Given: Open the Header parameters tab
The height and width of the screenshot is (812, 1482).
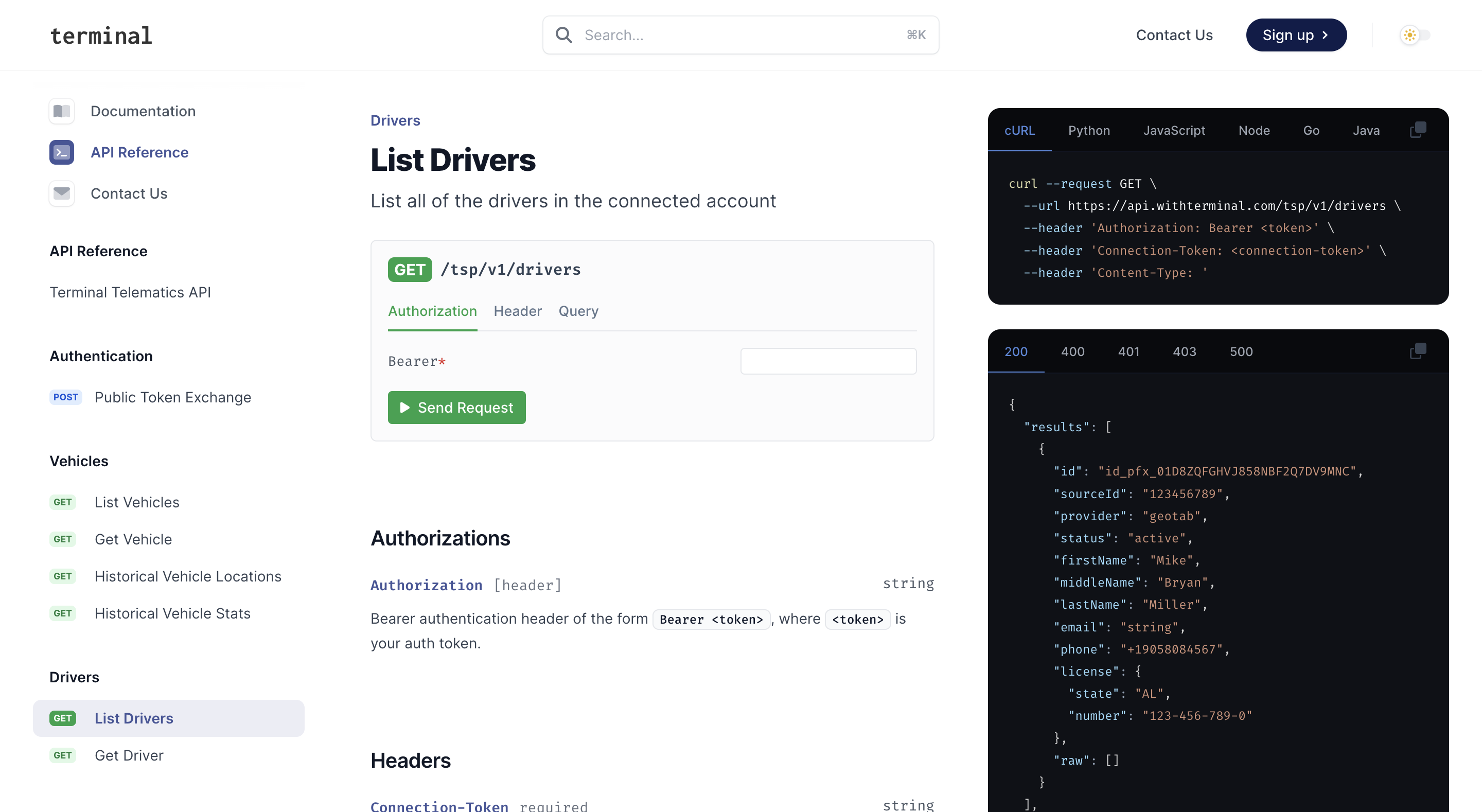Looking at the screenshot, I should pos(517,311).
